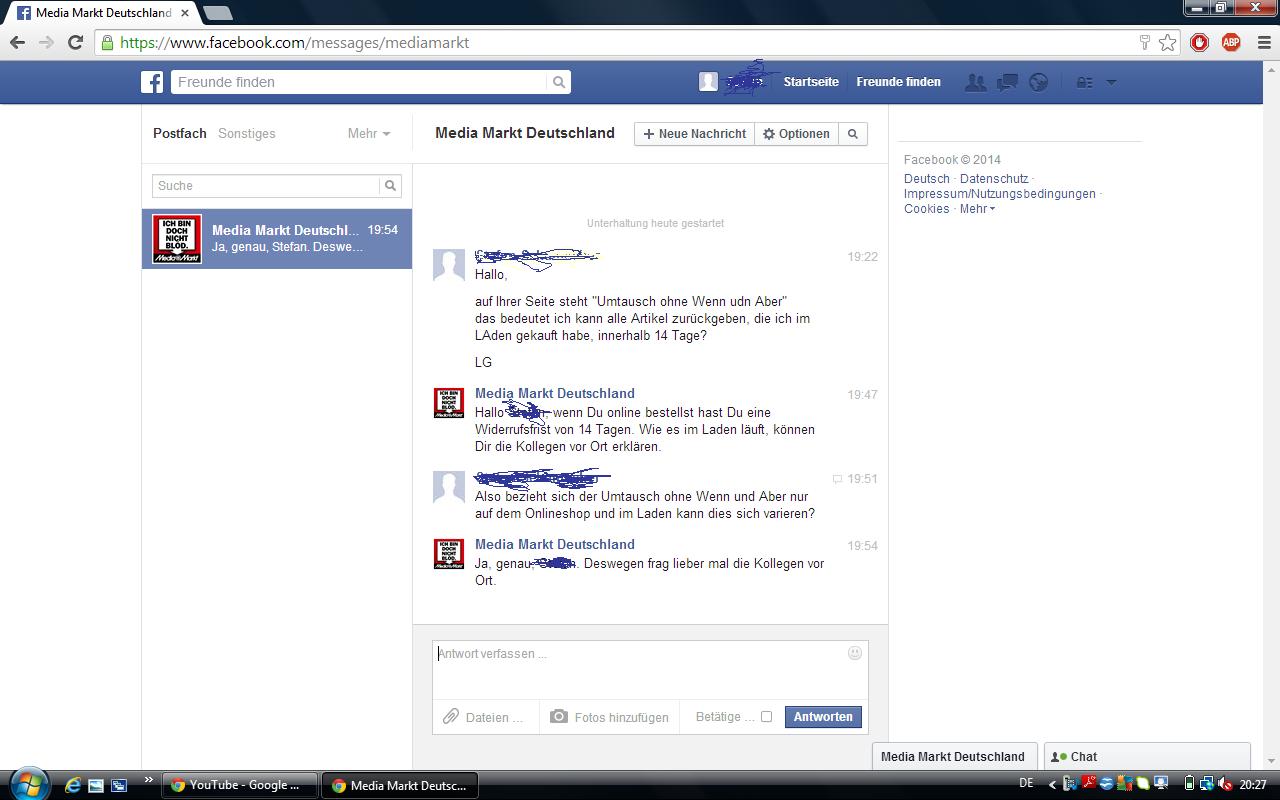Expand the Mehr link in the footer
1280x800 pixels.
pos(977,209)
